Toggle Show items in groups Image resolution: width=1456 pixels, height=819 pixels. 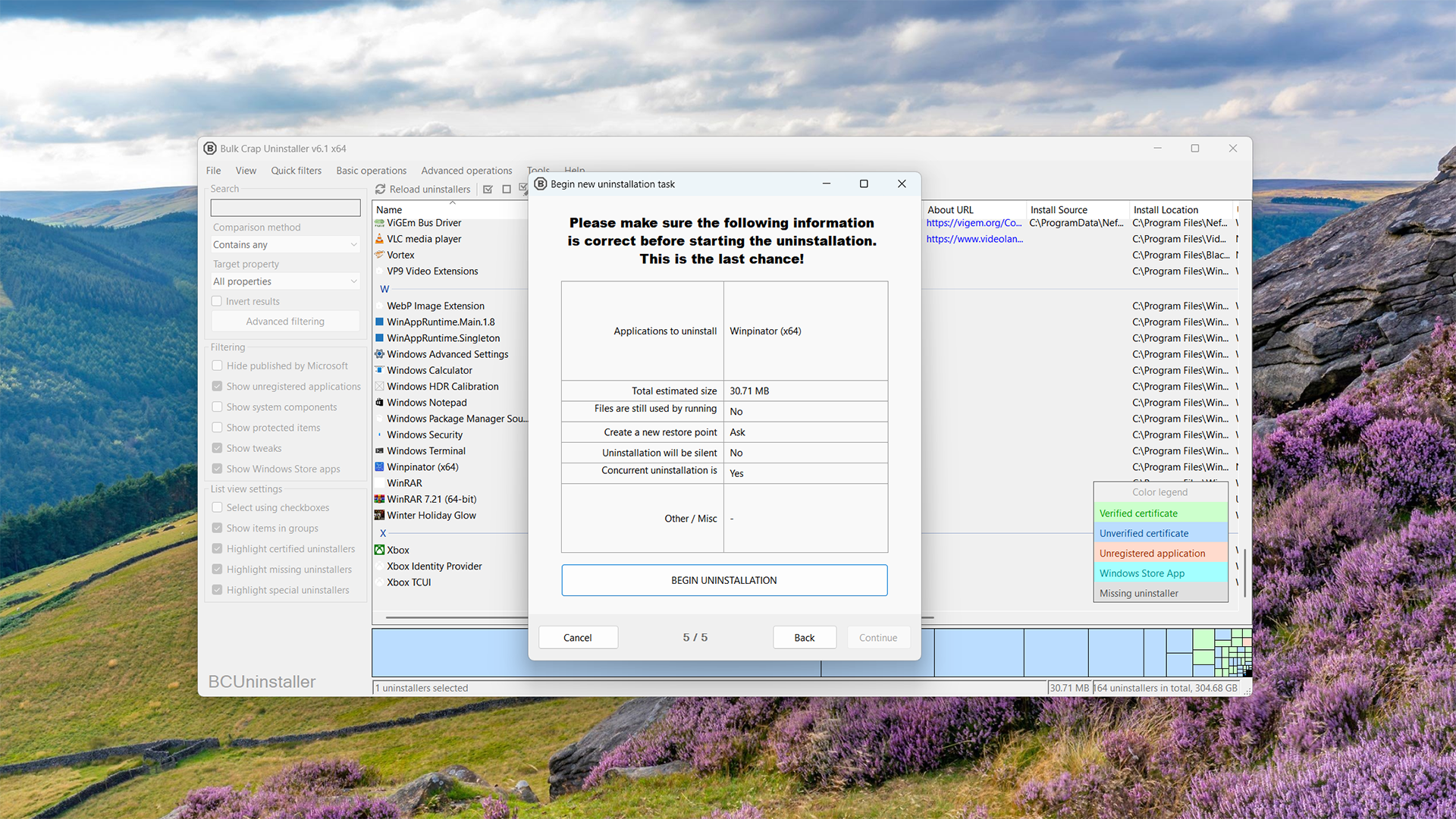click(217, 529)
